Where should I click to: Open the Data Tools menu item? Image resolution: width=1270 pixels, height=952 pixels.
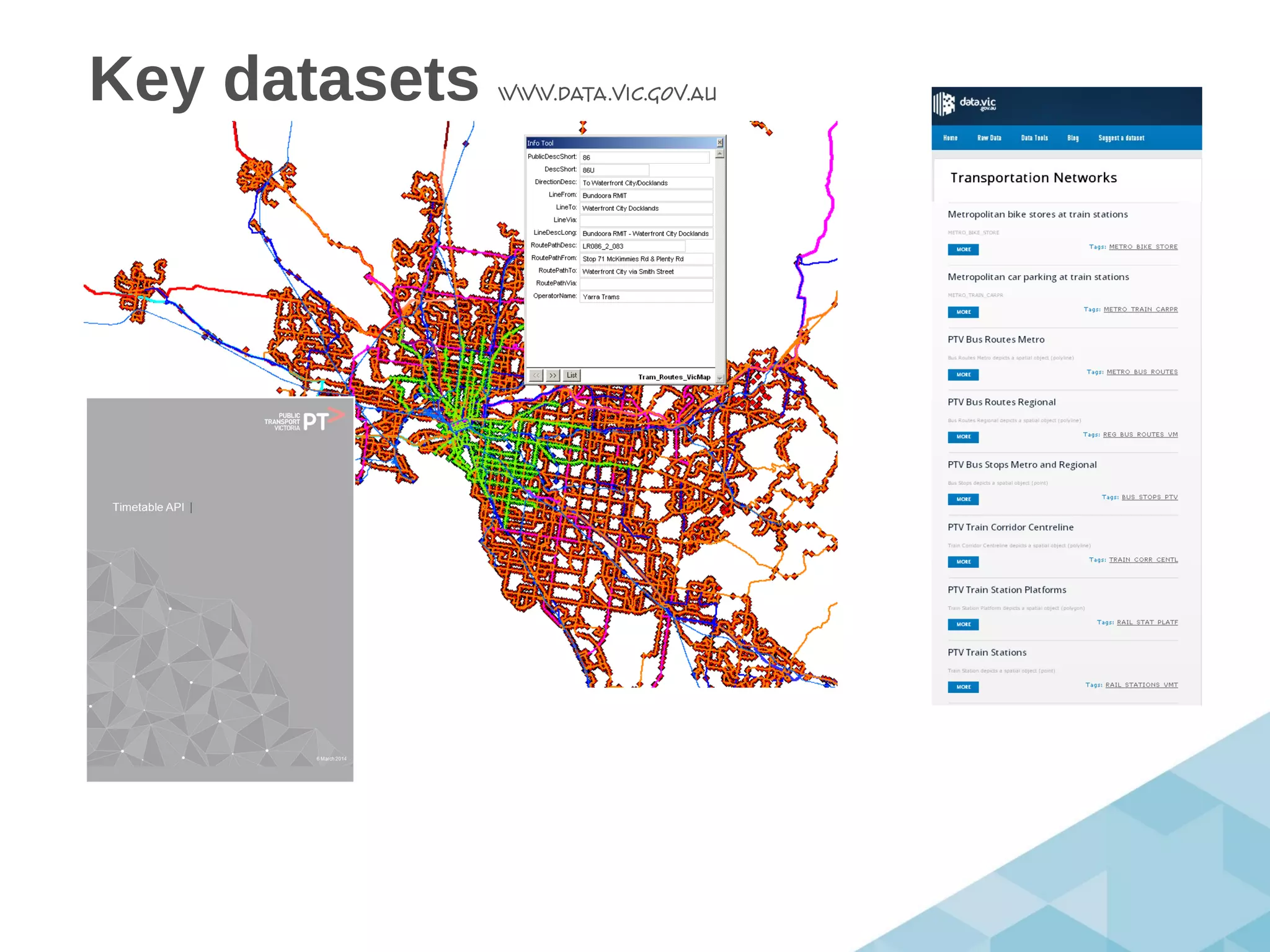point(1034,138)
